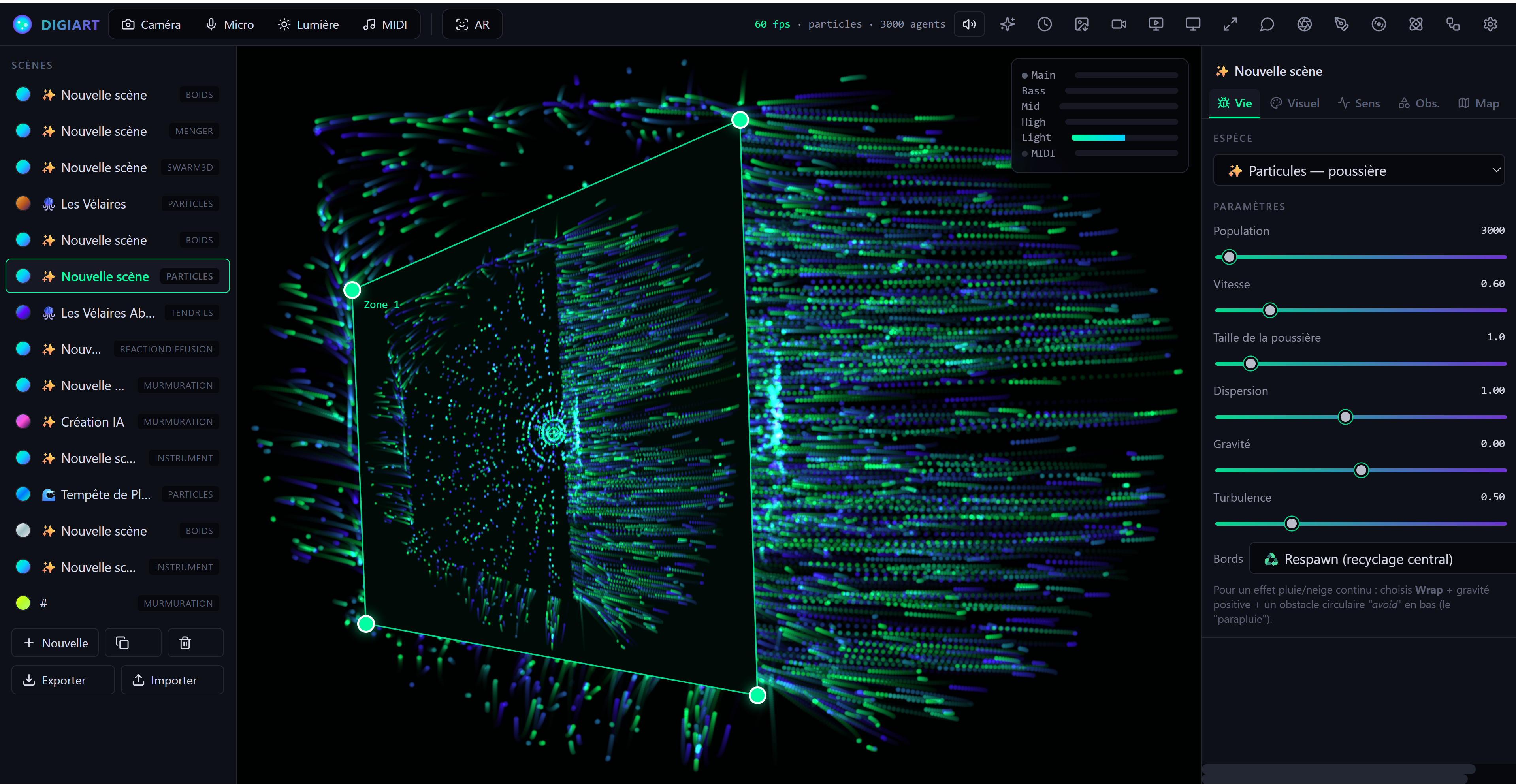The image size is (1516, 784).
Task: Click the Zone 1 top corner handle
Action: pyautogui.click(x=740, y=120)
